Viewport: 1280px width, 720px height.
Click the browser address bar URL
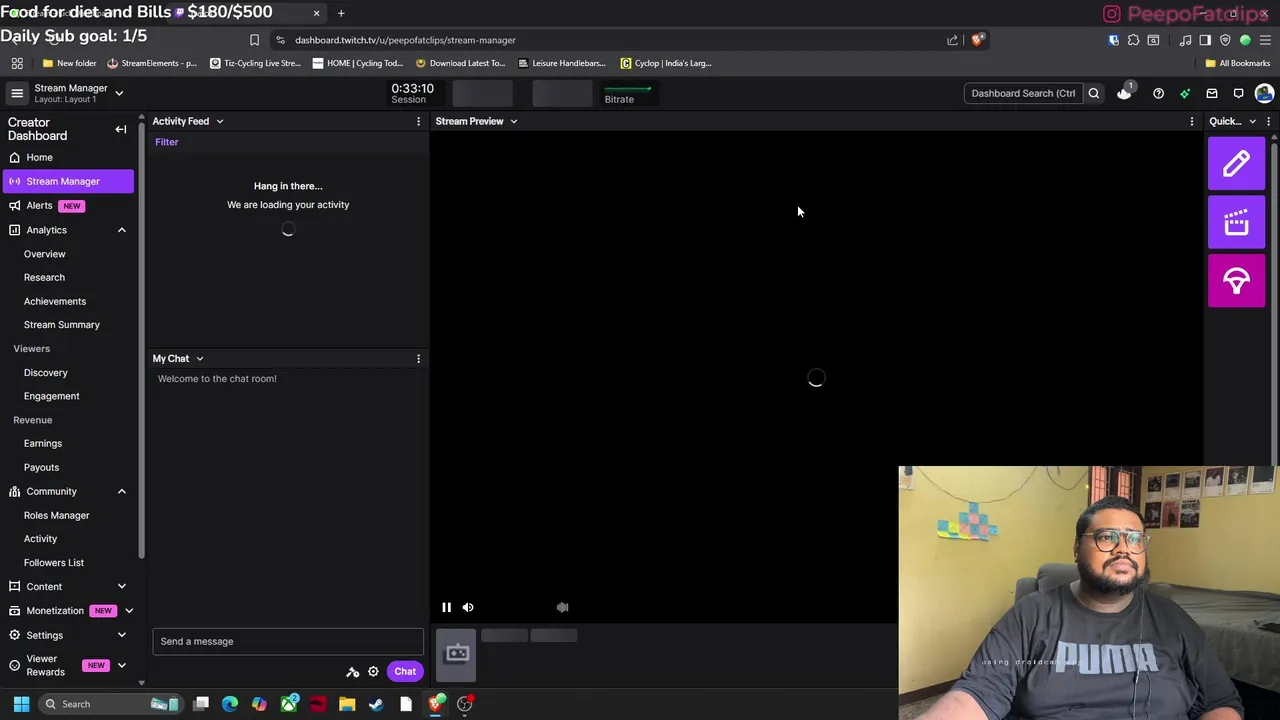[x=405, y=40]
